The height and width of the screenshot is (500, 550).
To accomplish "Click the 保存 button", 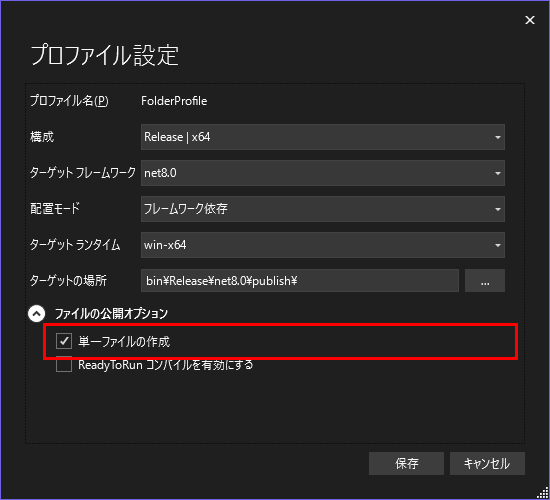I will (x=406, y=464).
